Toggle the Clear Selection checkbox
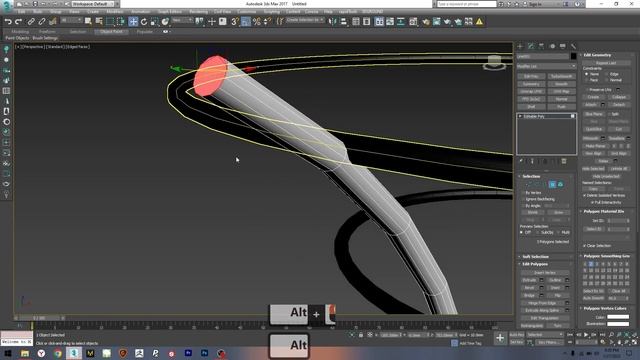The width and height of the screenshot is (640, 360). (585, 246)
